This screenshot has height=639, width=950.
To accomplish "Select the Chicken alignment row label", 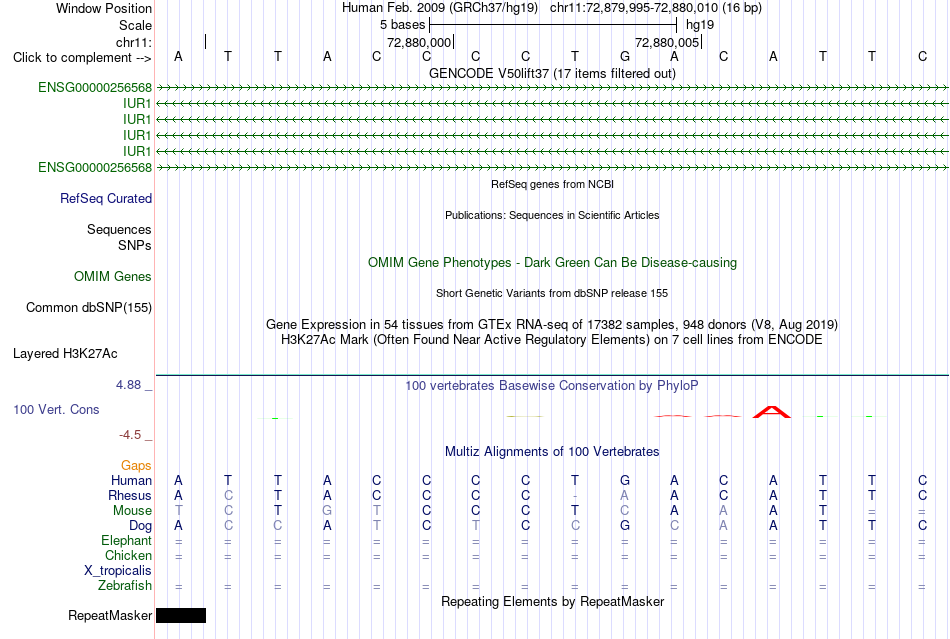I will 128,555.
